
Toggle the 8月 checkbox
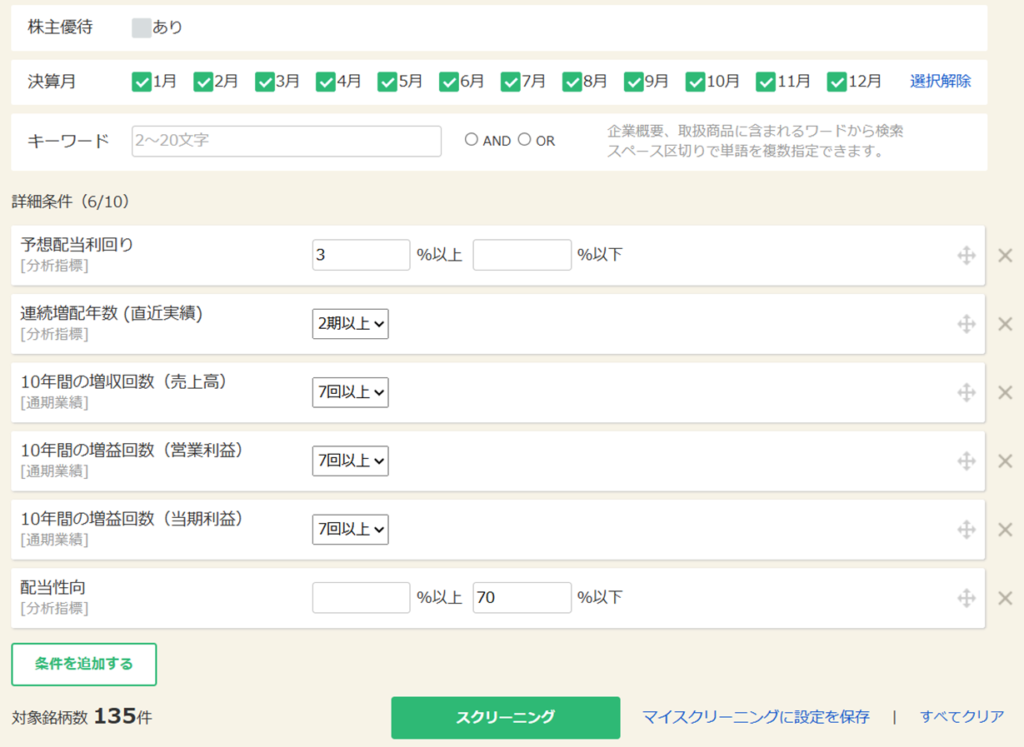point(571,82)
